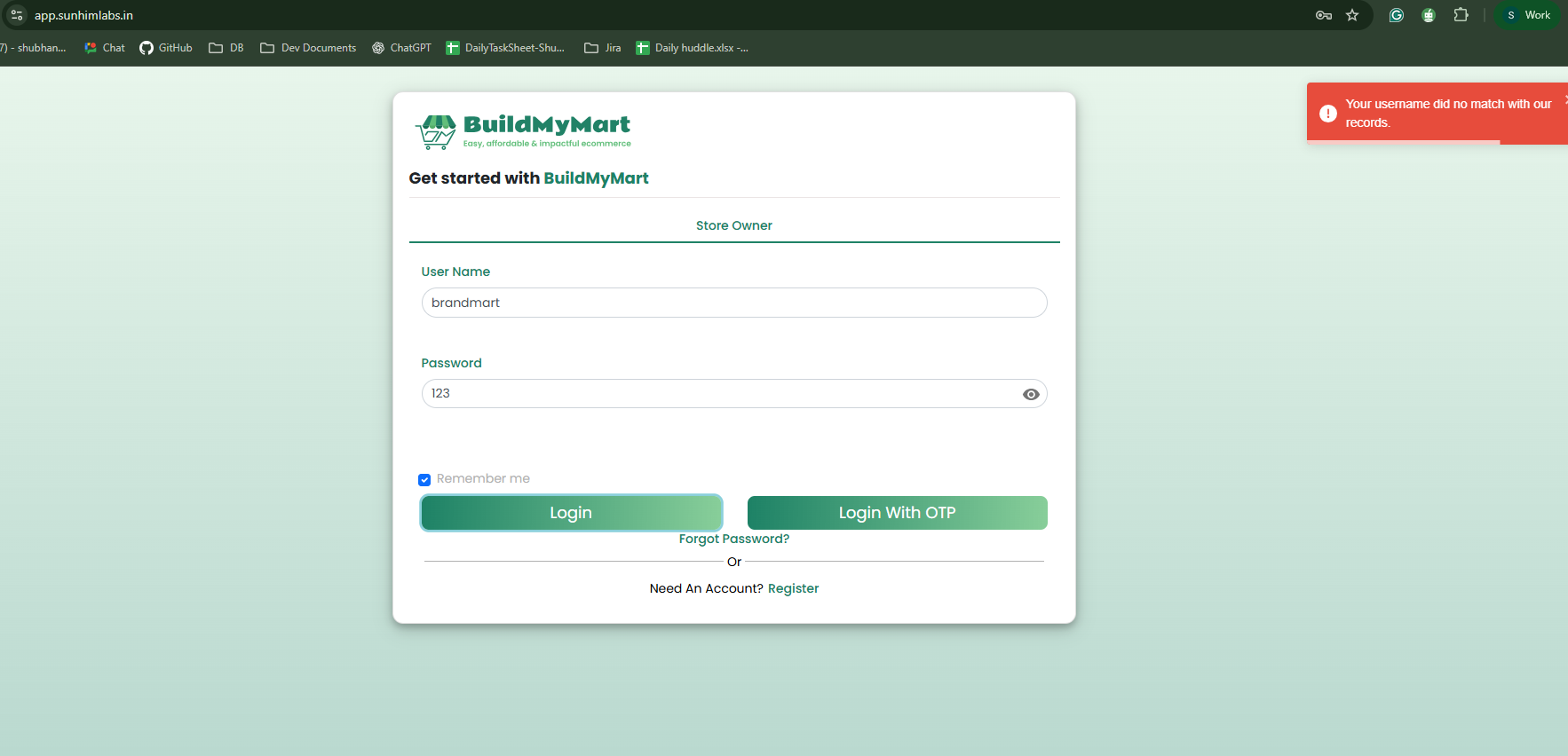Click the address bar URL app.sunhimlabs.in
Viewport: 1568px width, 756px height.
[83, 15]
